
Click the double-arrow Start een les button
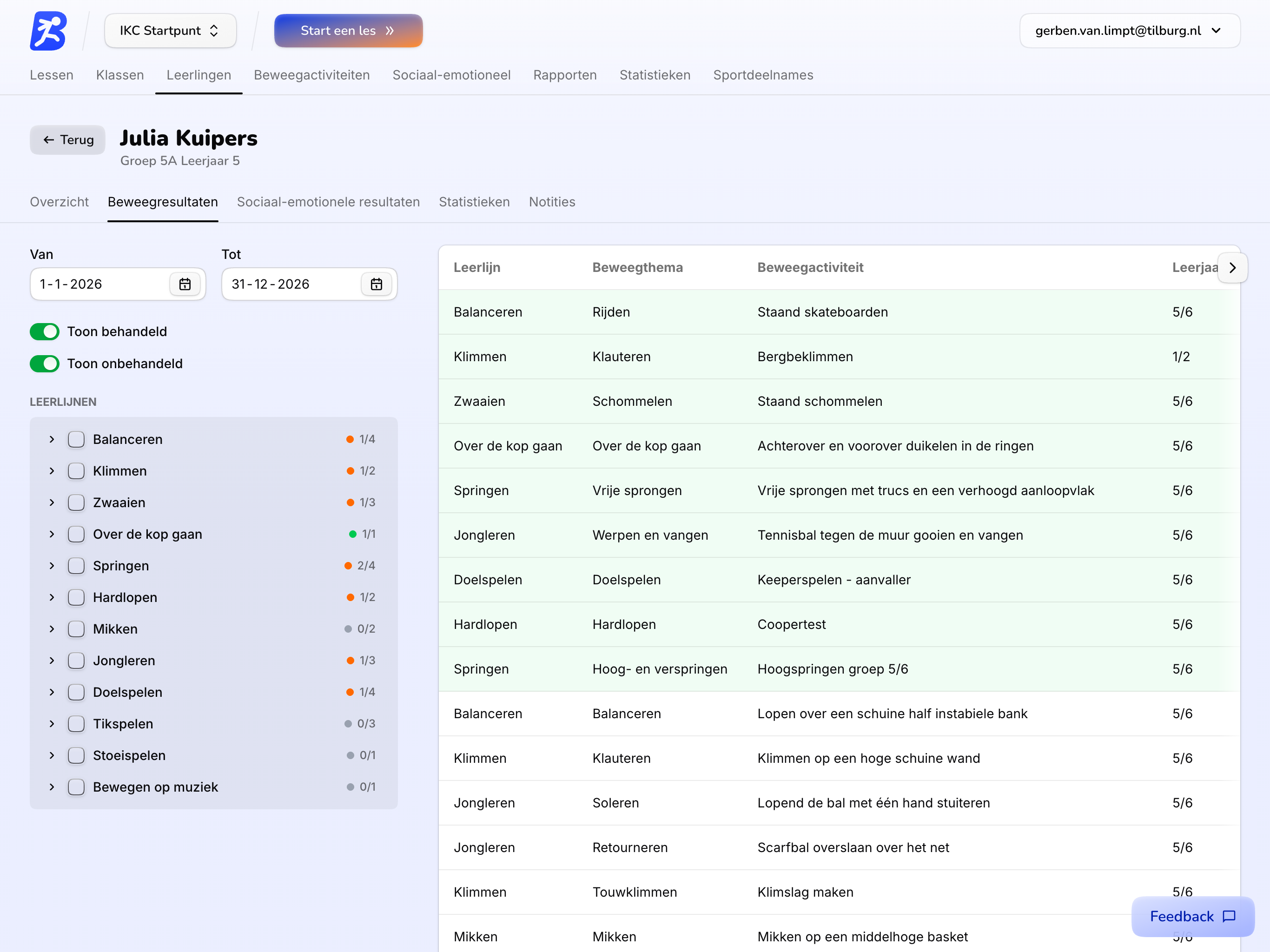click(348, 30)
